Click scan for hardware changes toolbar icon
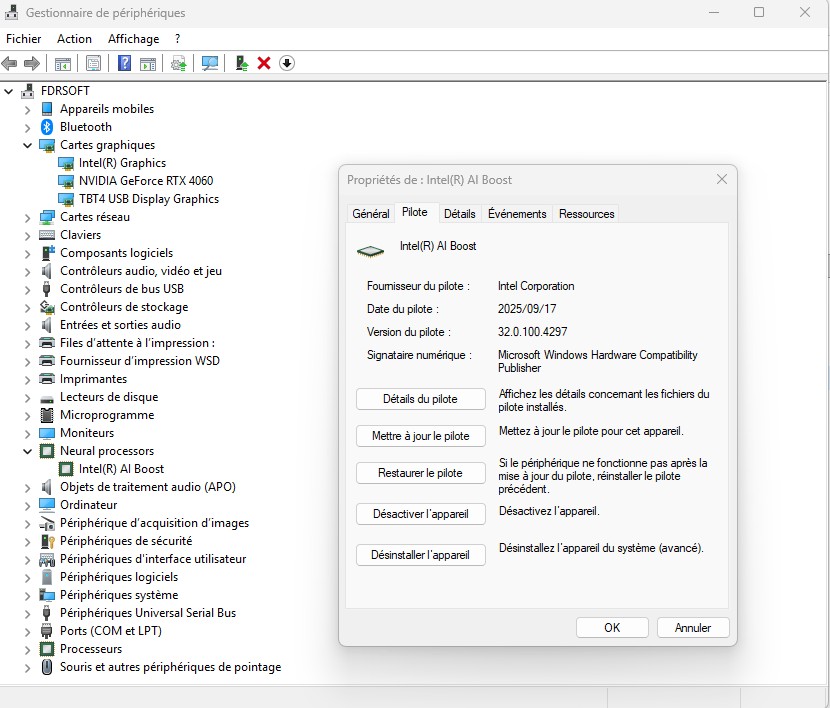Screen dimensions: 830x708 [210, 63]
